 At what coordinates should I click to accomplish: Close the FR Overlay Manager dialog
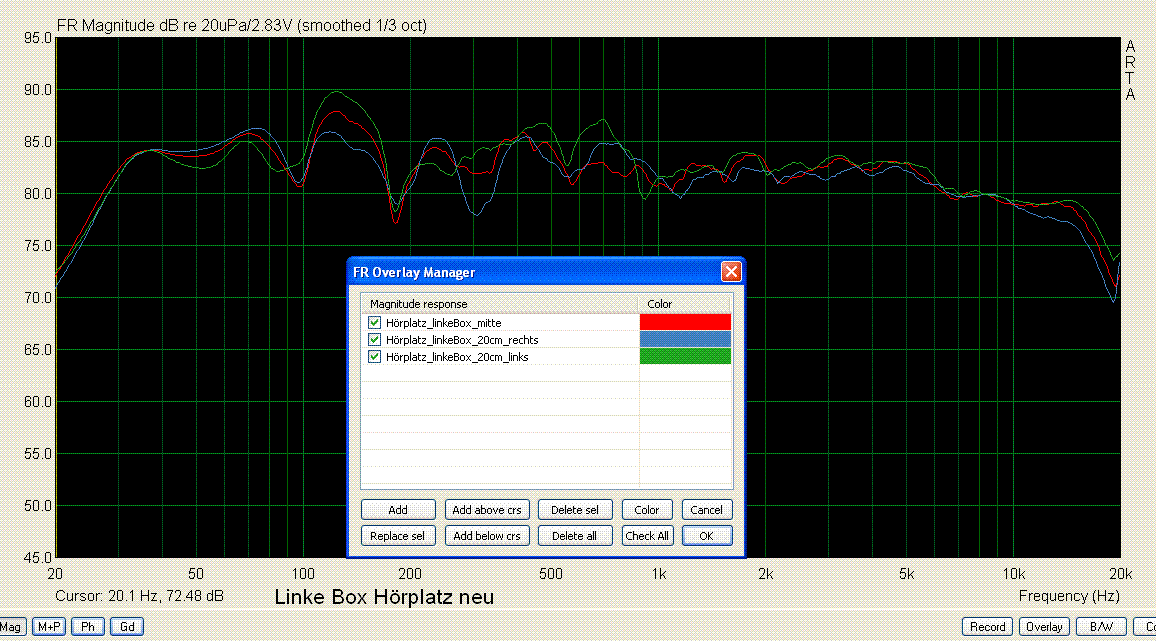(731, 272)
